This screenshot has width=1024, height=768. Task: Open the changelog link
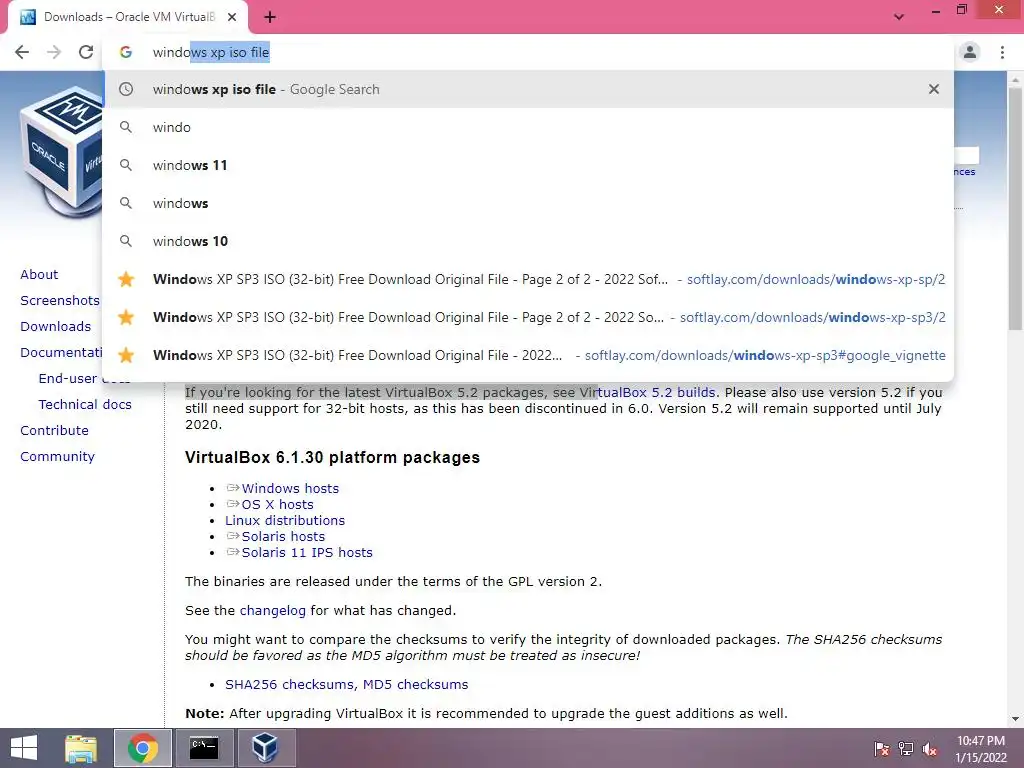click(x=272, y=611)
